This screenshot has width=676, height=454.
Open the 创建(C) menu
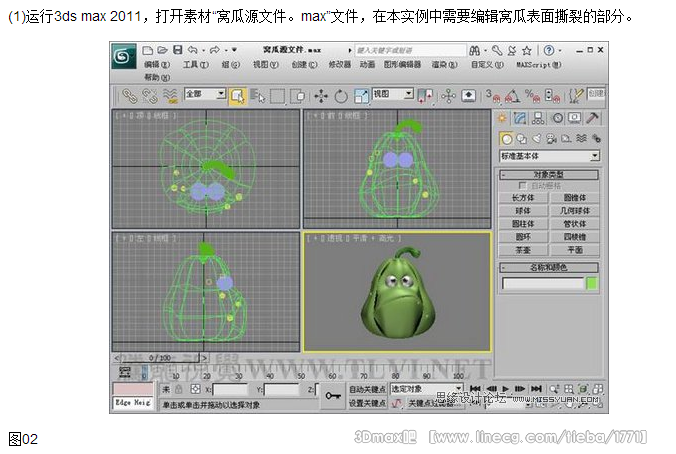click(x=304, y=65)
